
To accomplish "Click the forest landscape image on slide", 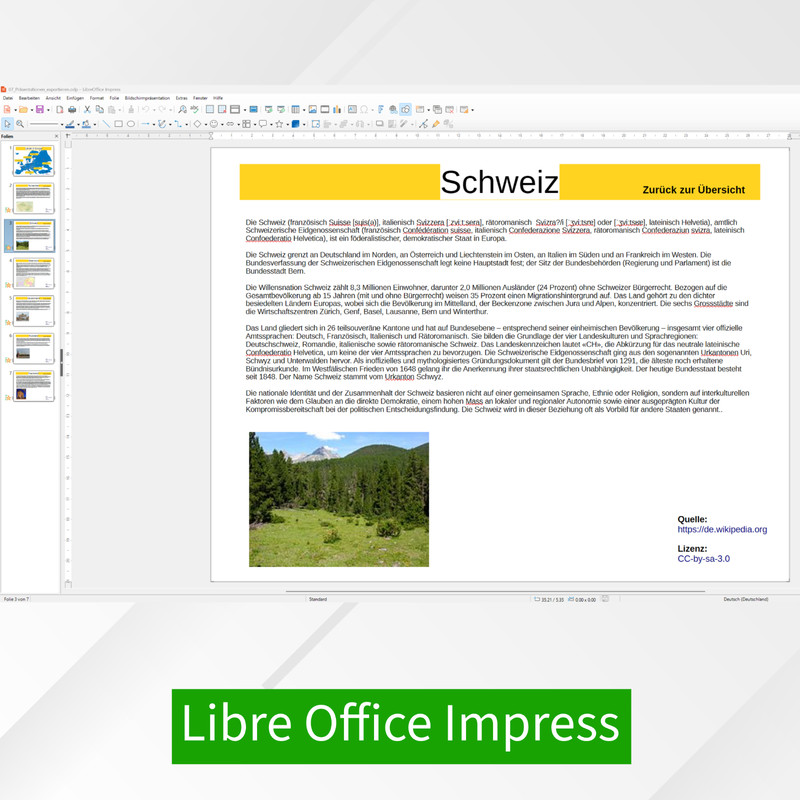I will [339, 499].
